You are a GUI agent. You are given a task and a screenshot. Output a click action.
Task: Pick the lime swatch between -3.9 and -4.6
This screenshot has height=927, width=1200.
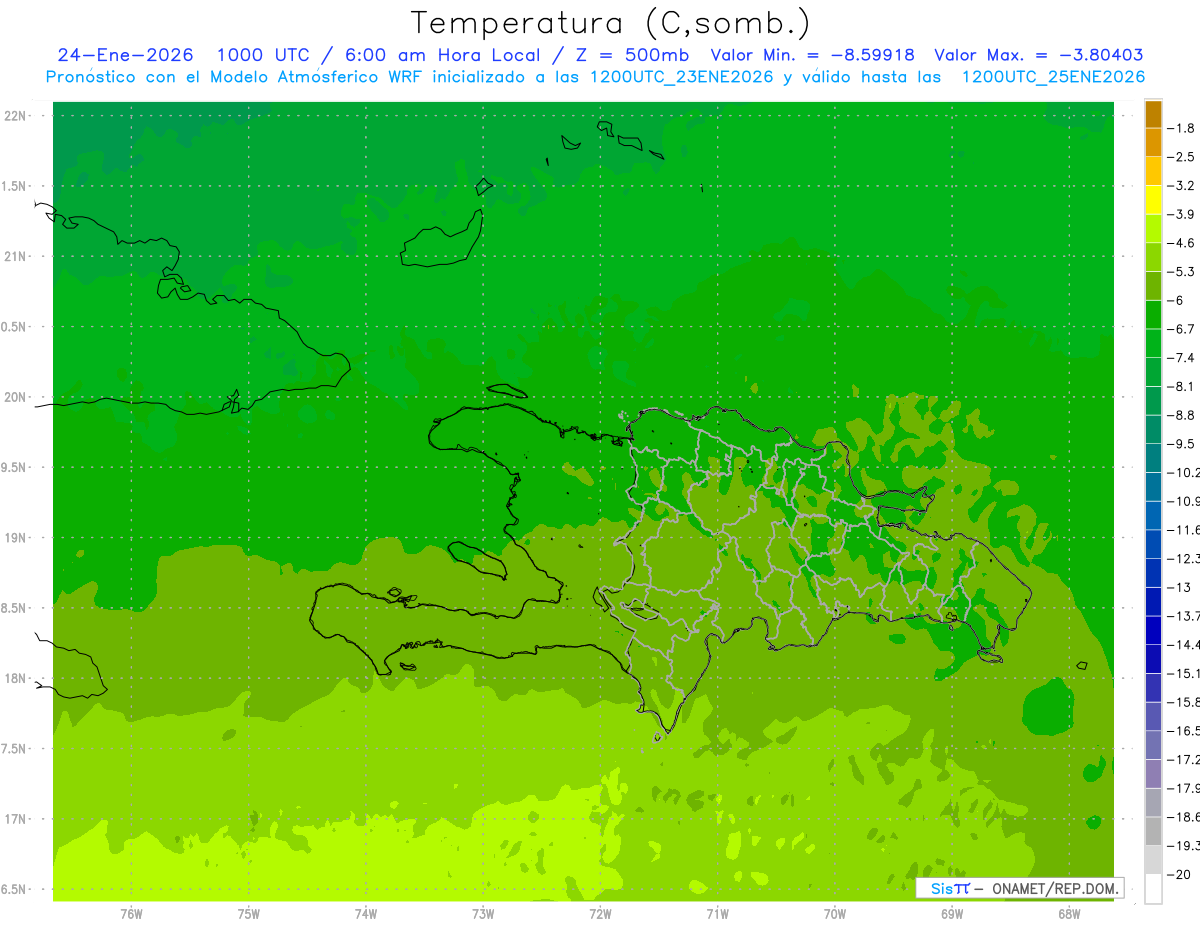click(1153, 229)
